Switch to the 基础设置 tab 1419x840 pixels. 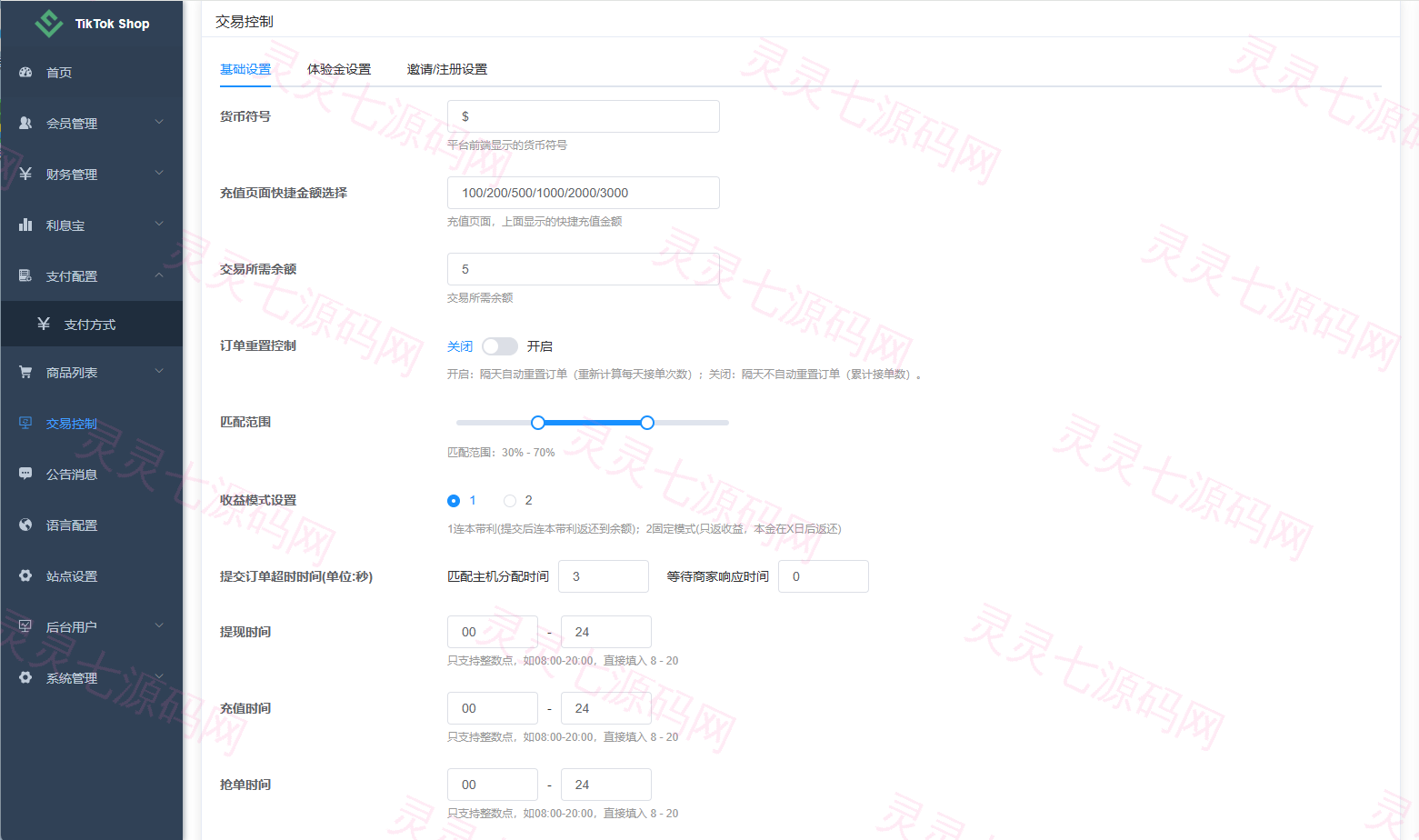tap(245, 69)
